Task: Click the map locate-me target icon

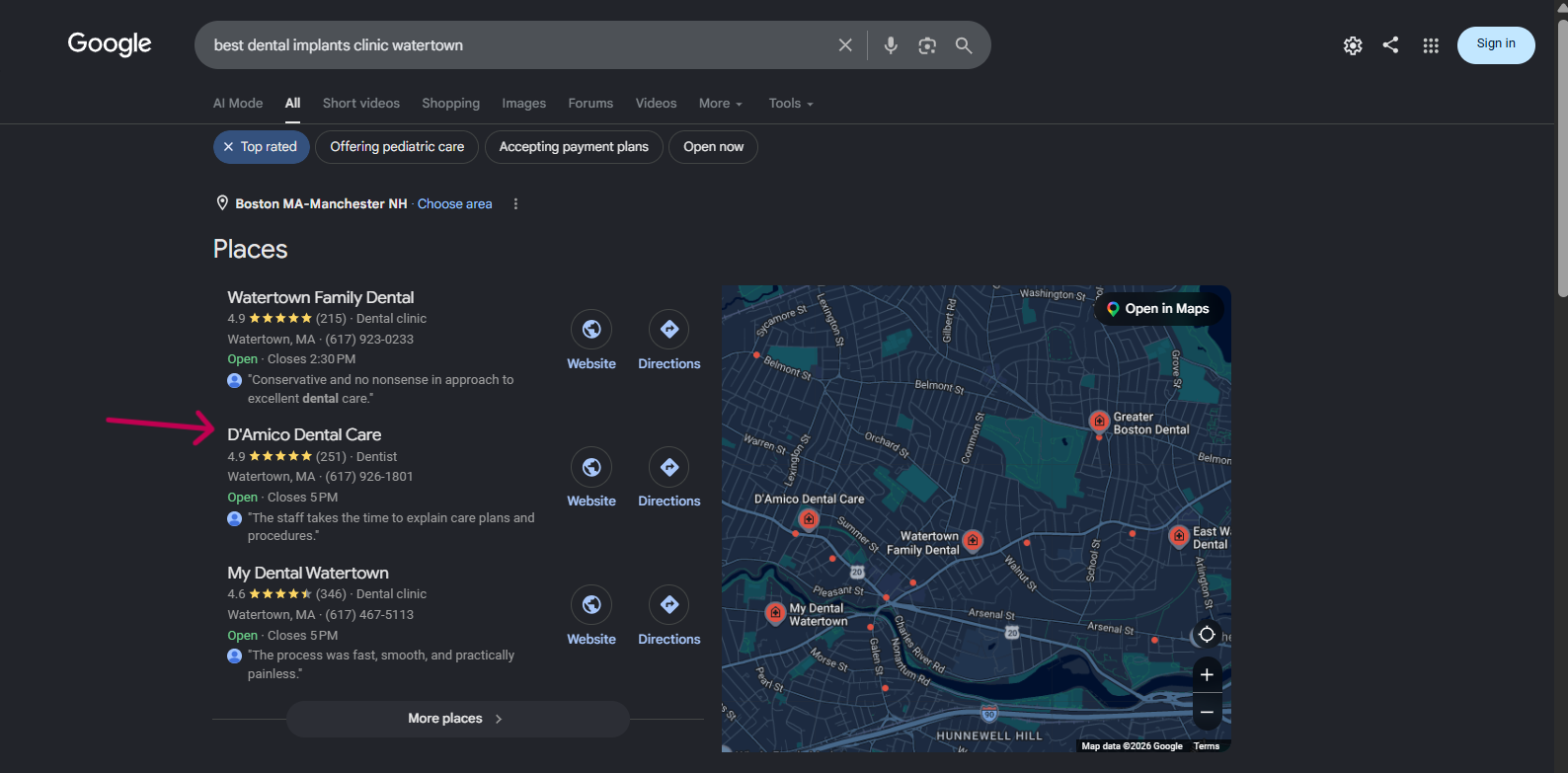Action: [x=1207, y=634]
